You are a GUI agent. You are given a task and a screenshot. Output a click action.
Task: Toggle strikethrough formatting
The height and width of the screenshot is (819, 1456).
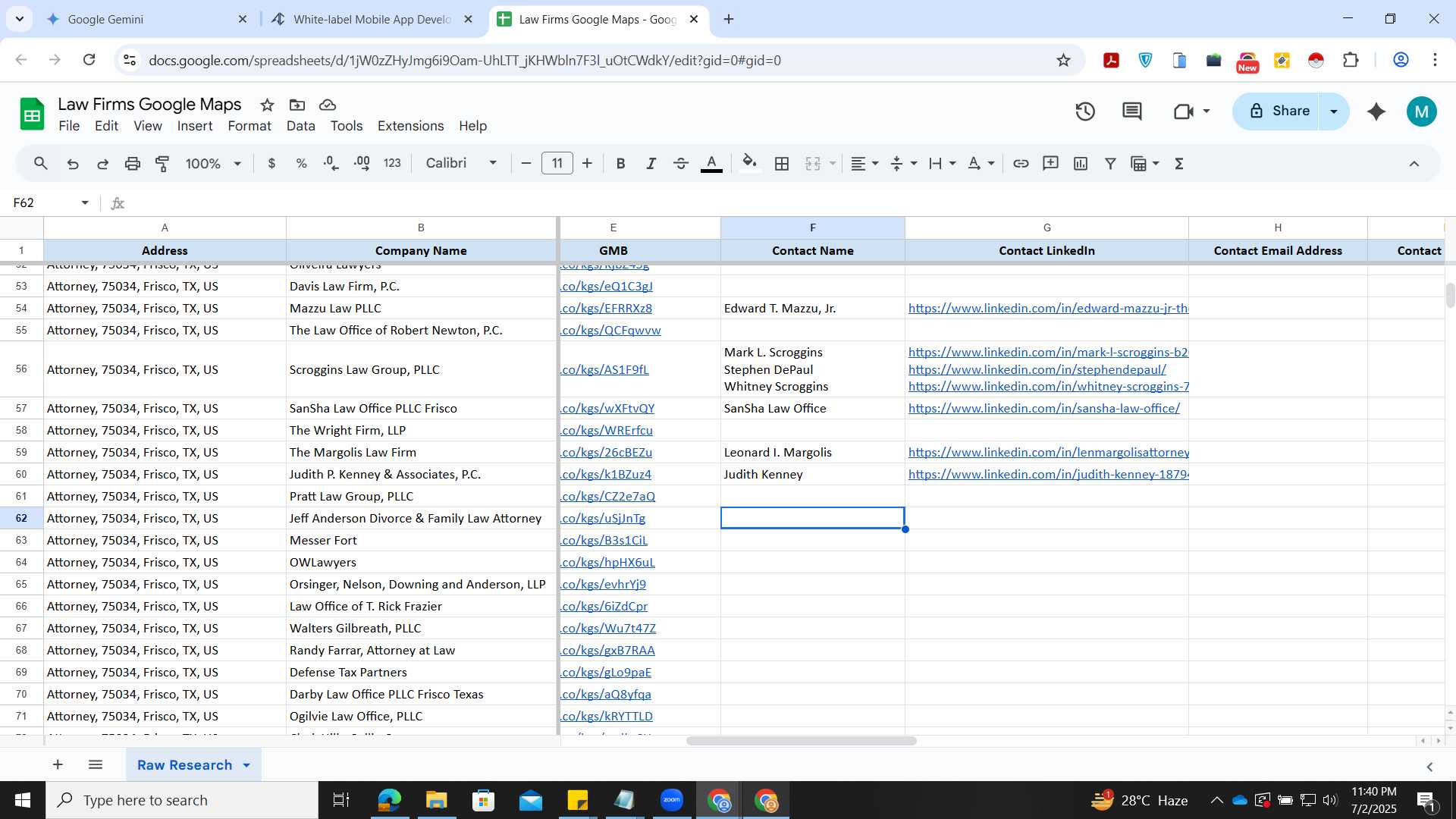(x=681, y=163)
